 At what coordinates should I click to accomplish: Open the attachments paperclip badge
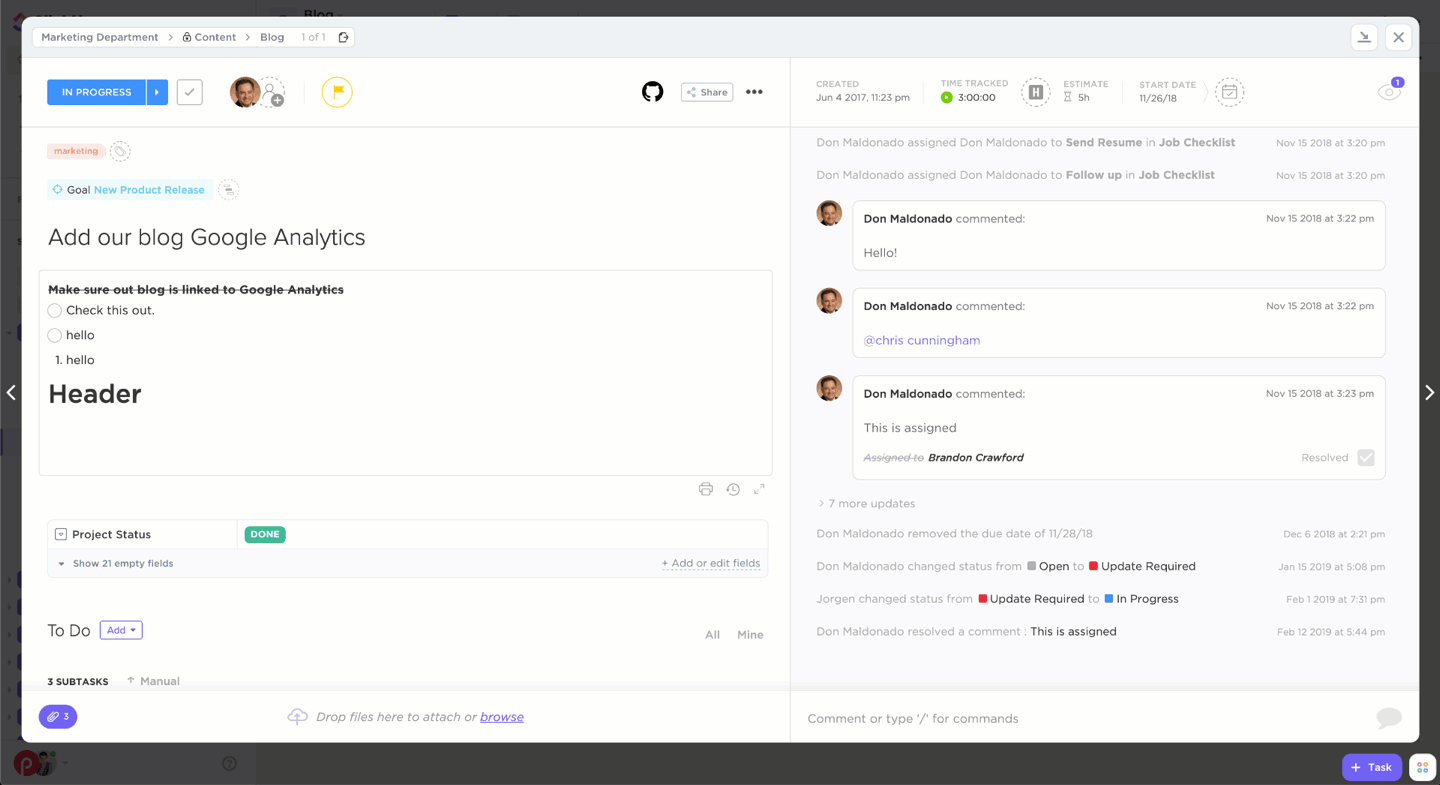point(58,716)
